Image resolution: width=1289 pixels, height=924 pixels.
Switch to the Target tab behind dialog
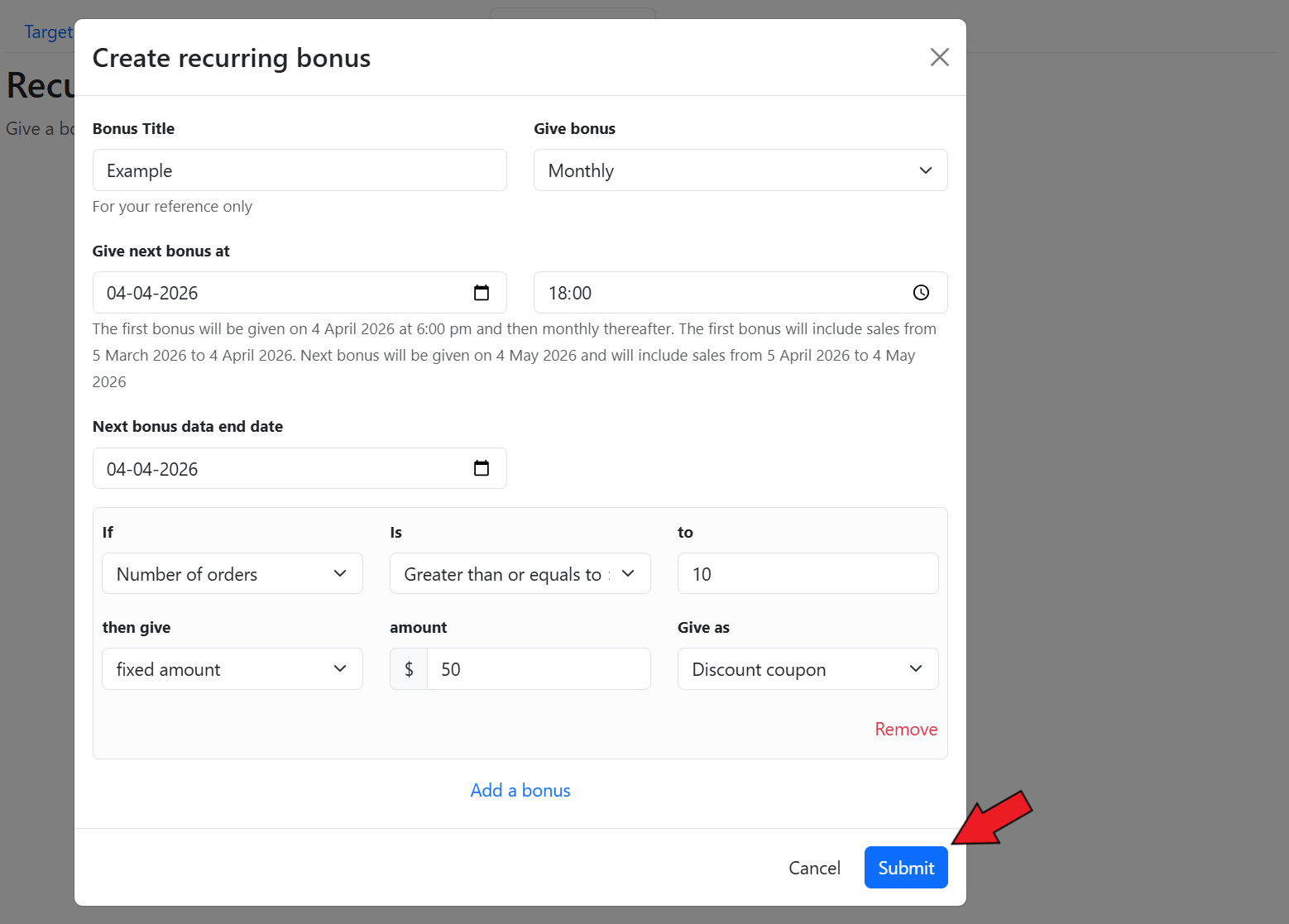click(x=48, y=32)
